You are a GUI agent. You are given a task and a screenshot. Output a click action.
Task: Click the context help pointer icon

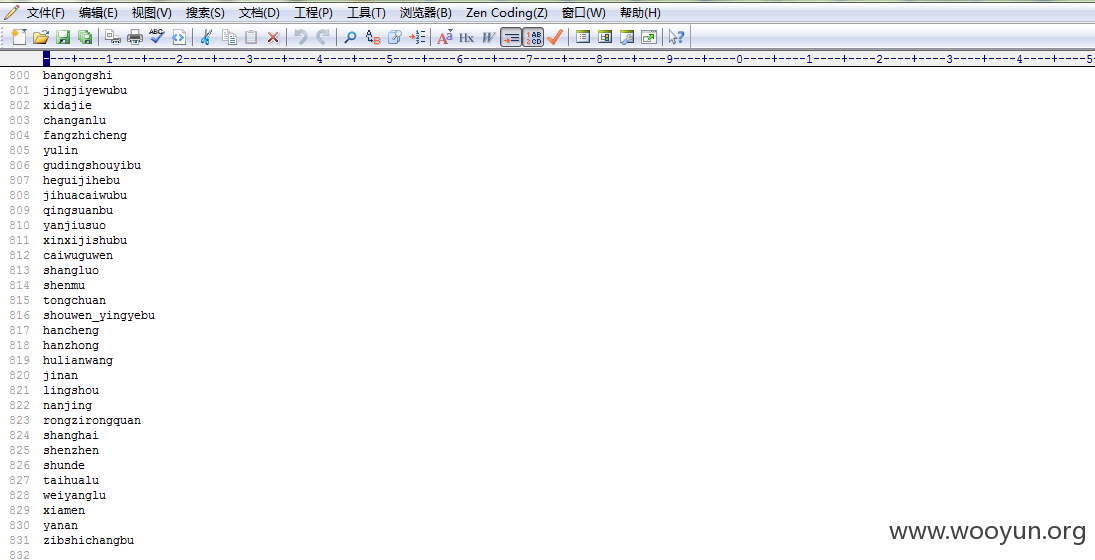[676, 37]
